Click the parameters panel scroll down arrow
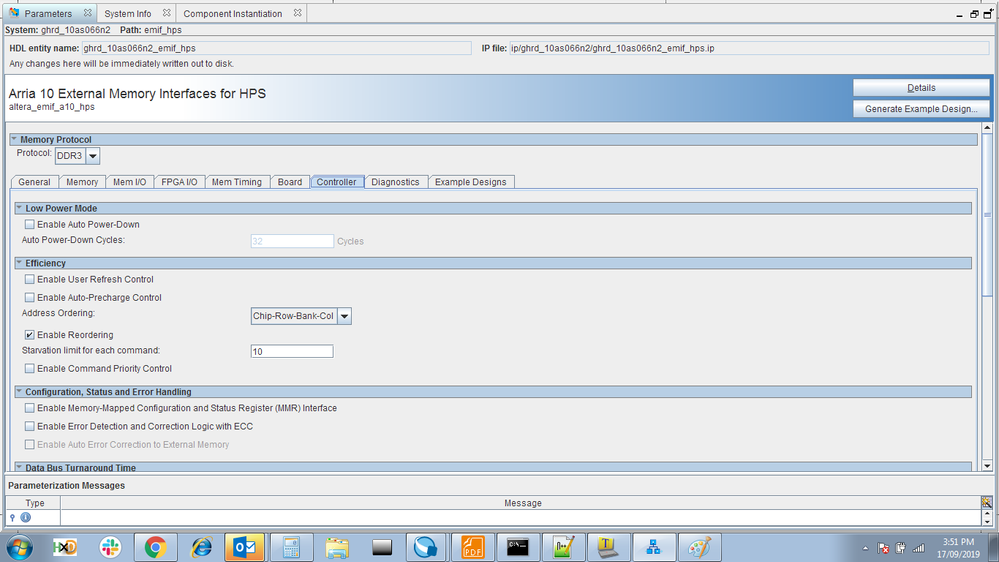 point(987,466)
